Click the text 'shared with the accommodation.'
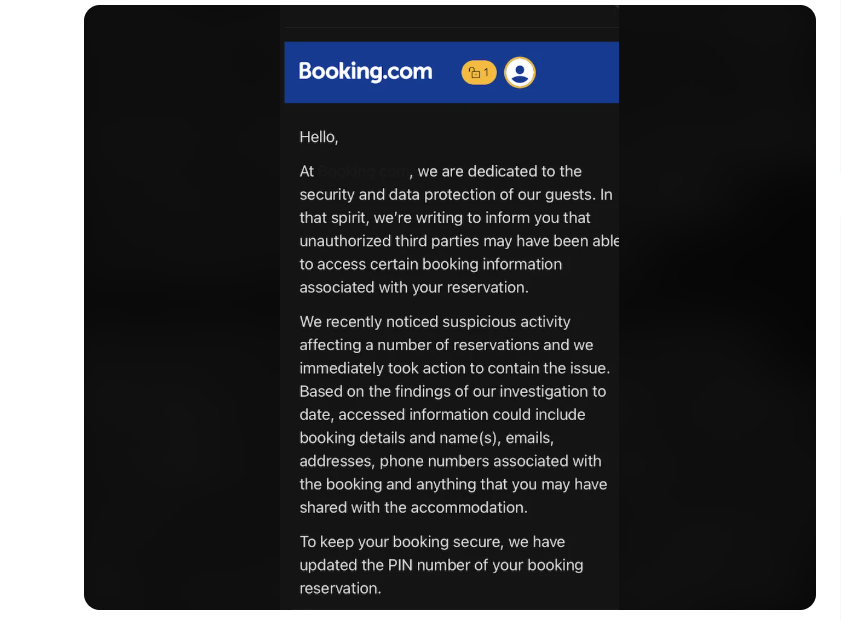Image resolution: width=841 pixels, height=621 pixels. [413, 507]
